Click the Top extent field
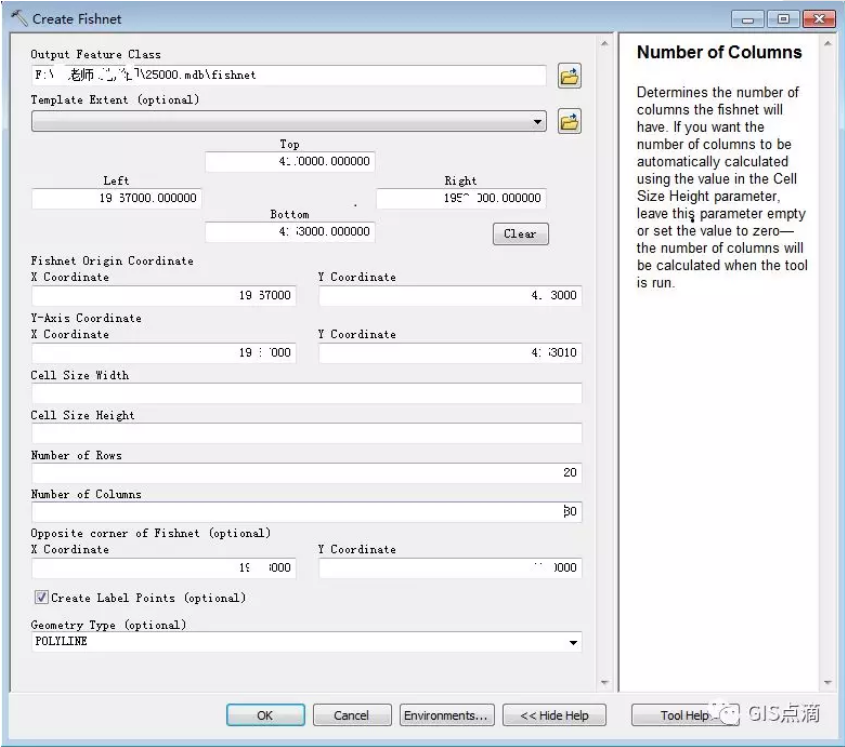Image resolution: width=845 pixels, height=747 pixels. pyautogui.click(x=290, y=161)
